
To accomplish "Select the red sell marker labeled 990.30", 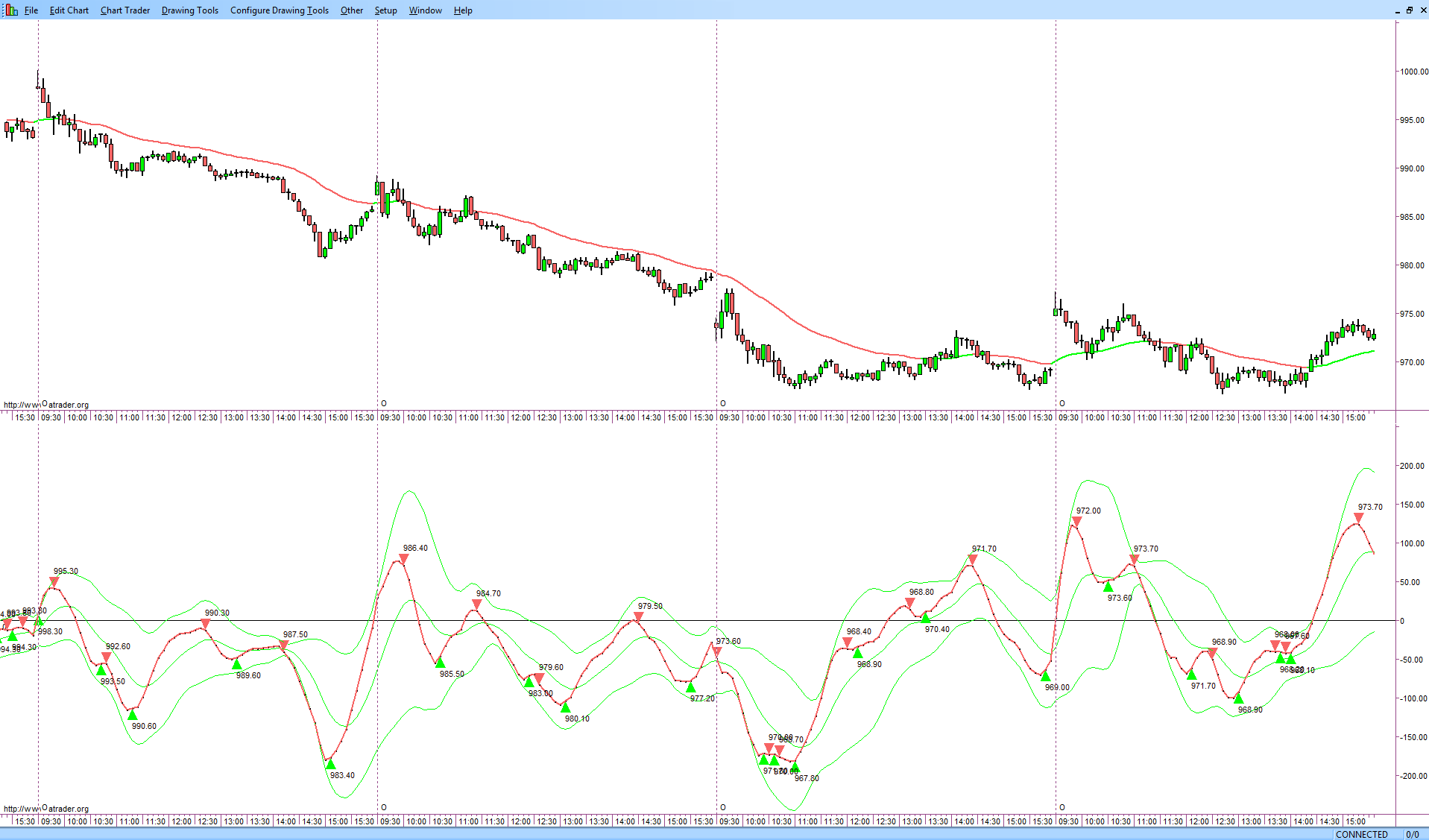I will pyautogui.click(x=206, y=623).
